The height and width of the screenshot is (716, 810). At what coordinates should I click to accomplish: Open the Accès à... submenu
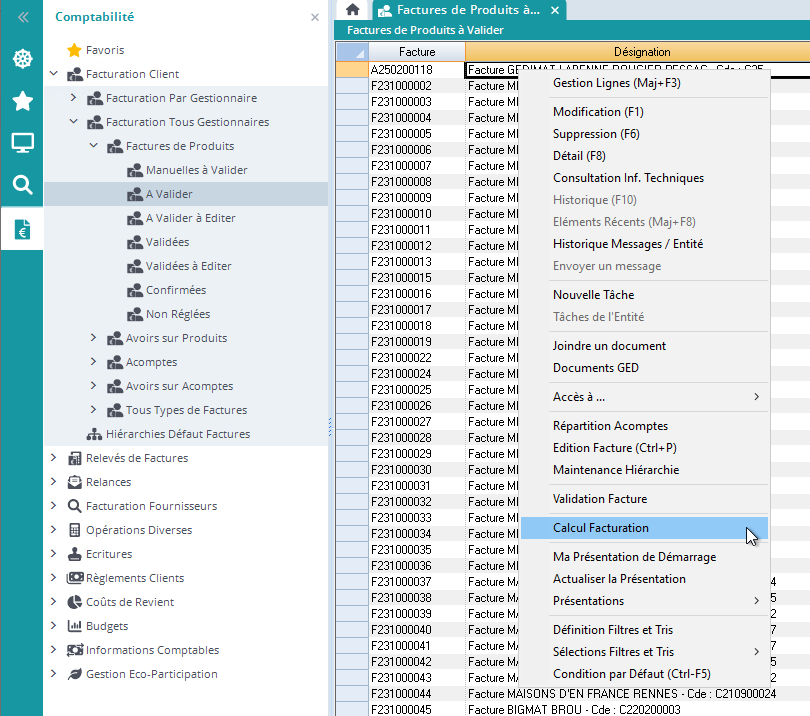[x=579, y=397]
